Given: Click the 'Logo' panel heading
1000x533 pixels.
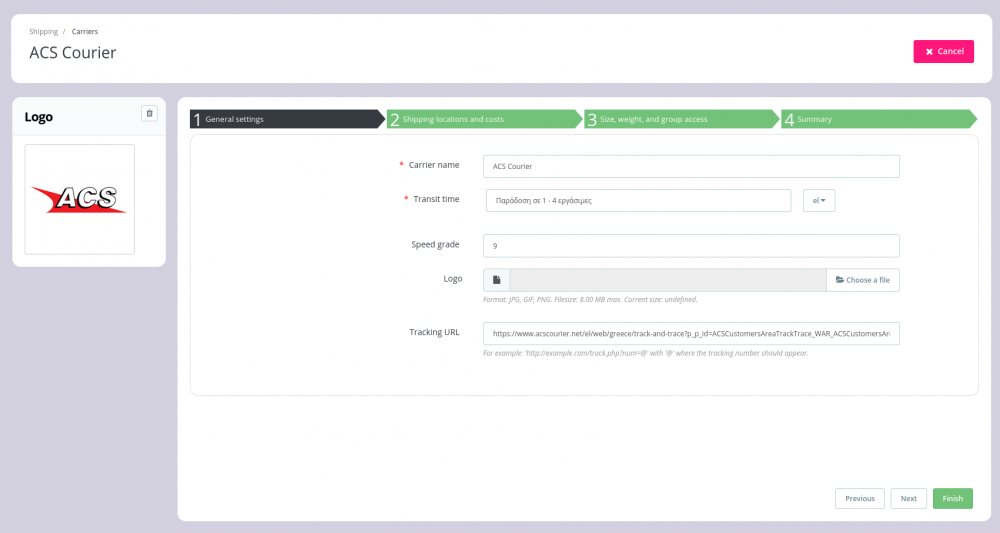Looking at the screenshot, I should tap(39, 117).
